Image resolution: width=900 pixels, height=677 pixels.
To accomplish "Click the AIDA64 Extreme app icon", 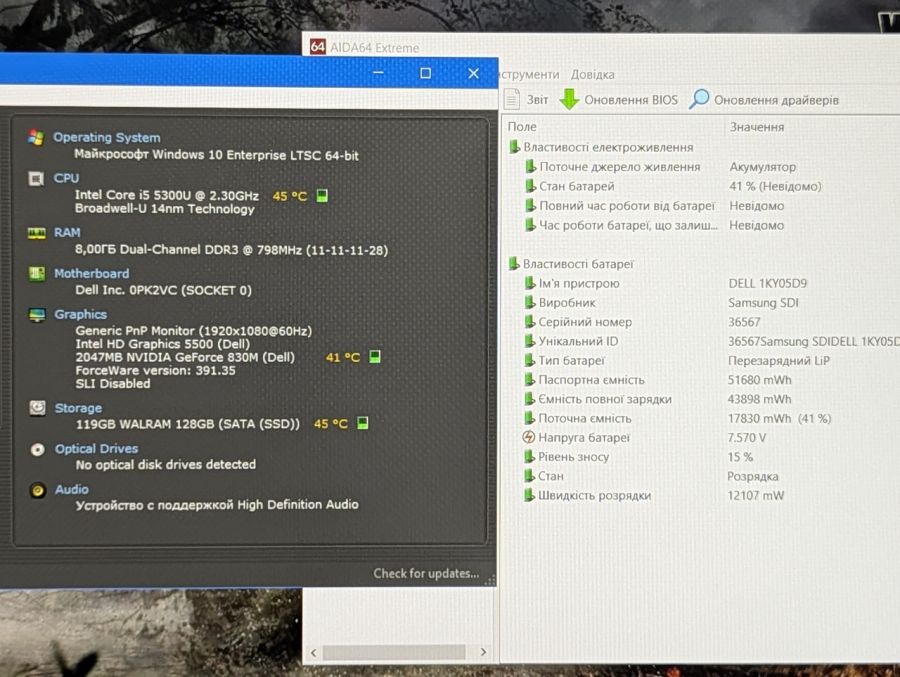I will [317, 47].
